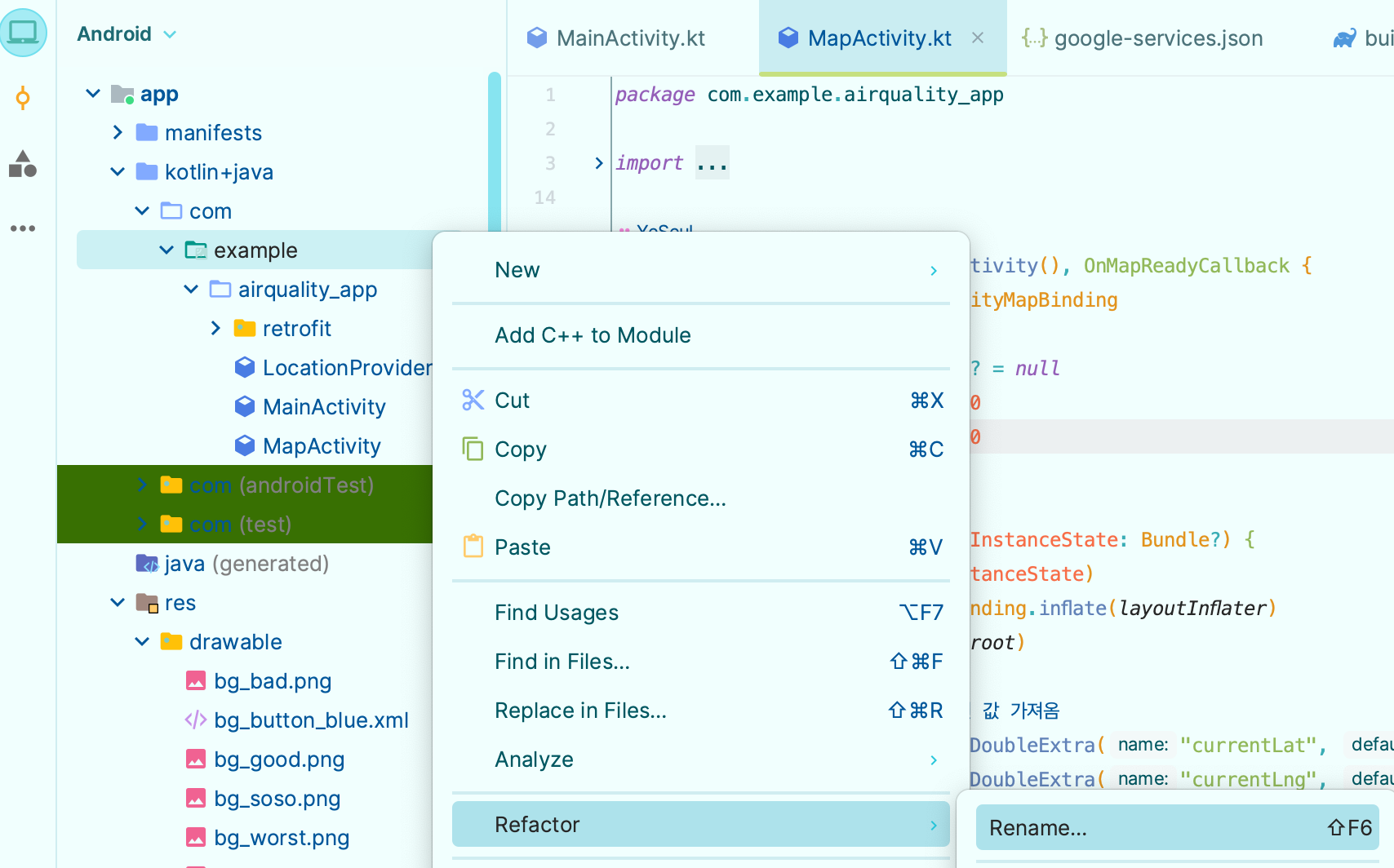This screenshot has height=868, width=1394.
Task: Collapse the kotlin+java folder
Action: (x=118, y=171)
